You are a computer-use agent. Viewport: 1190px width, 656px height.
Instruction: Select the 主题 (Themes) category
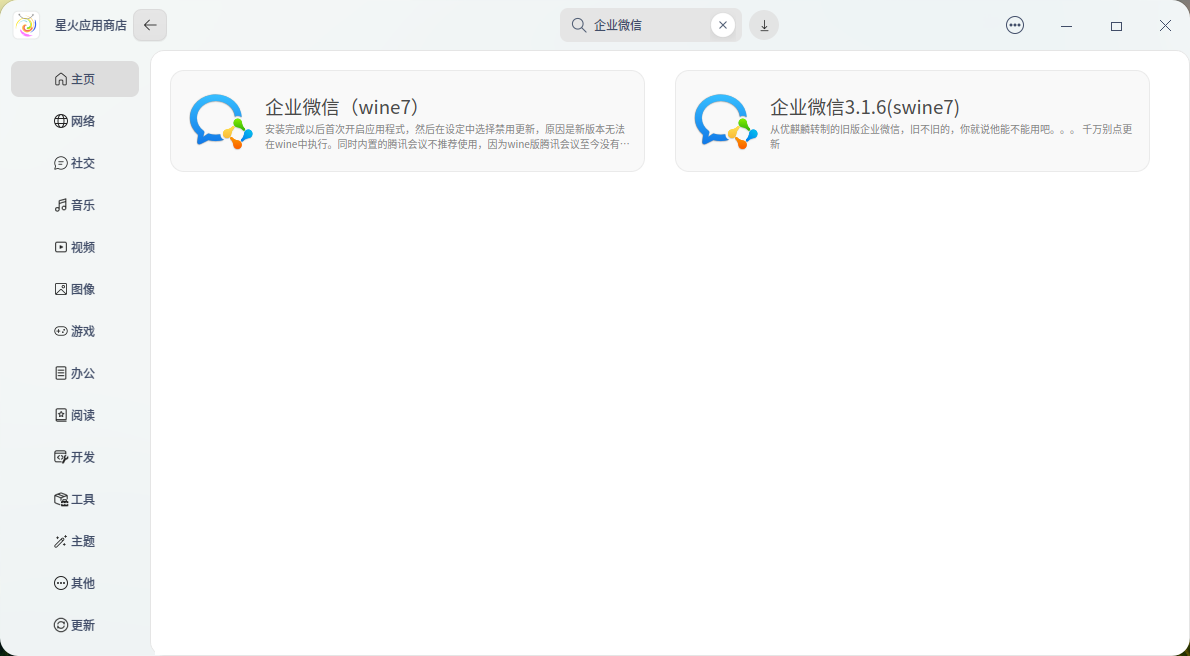tap(74, 541)
